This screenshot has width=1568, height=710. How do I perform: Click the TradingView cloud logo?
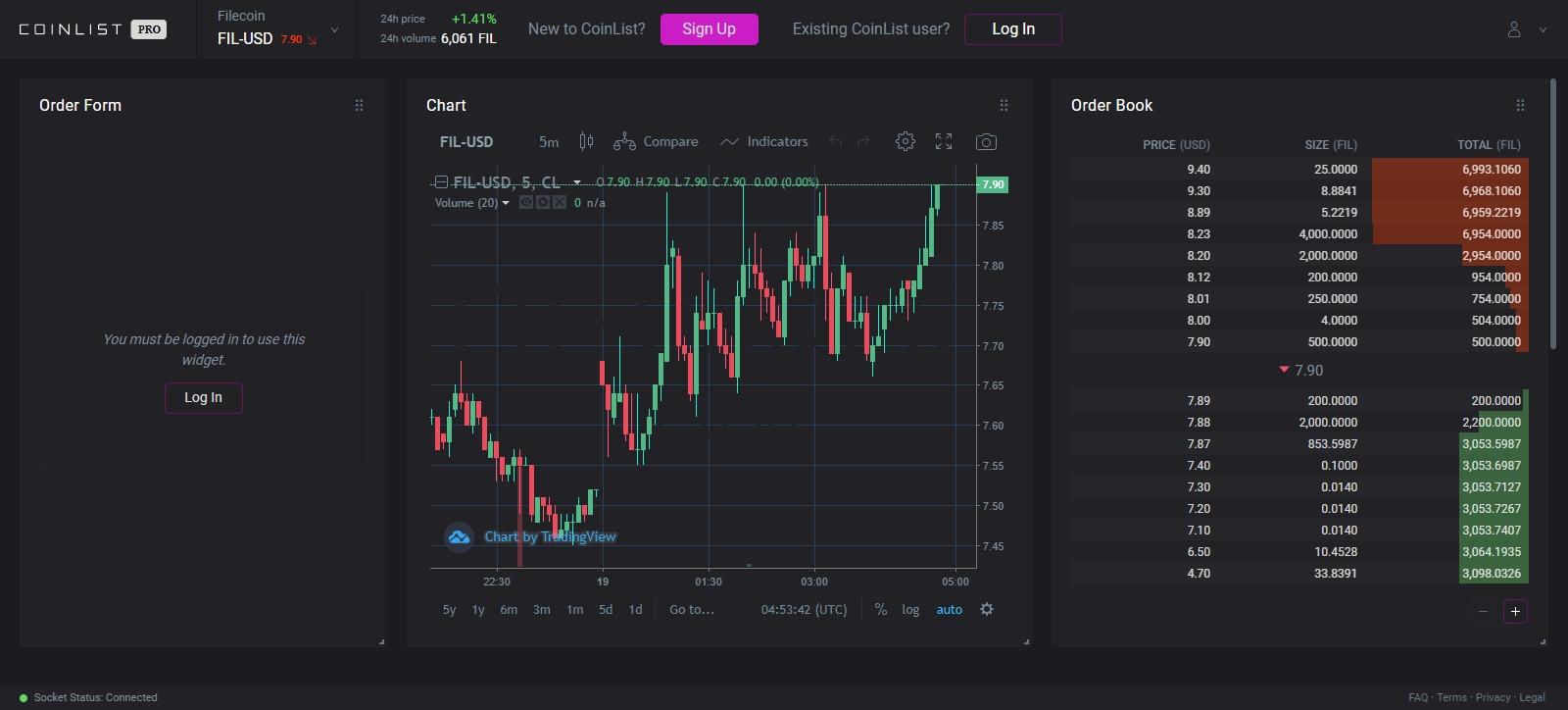pyautogui.click(x=459, y=536)
